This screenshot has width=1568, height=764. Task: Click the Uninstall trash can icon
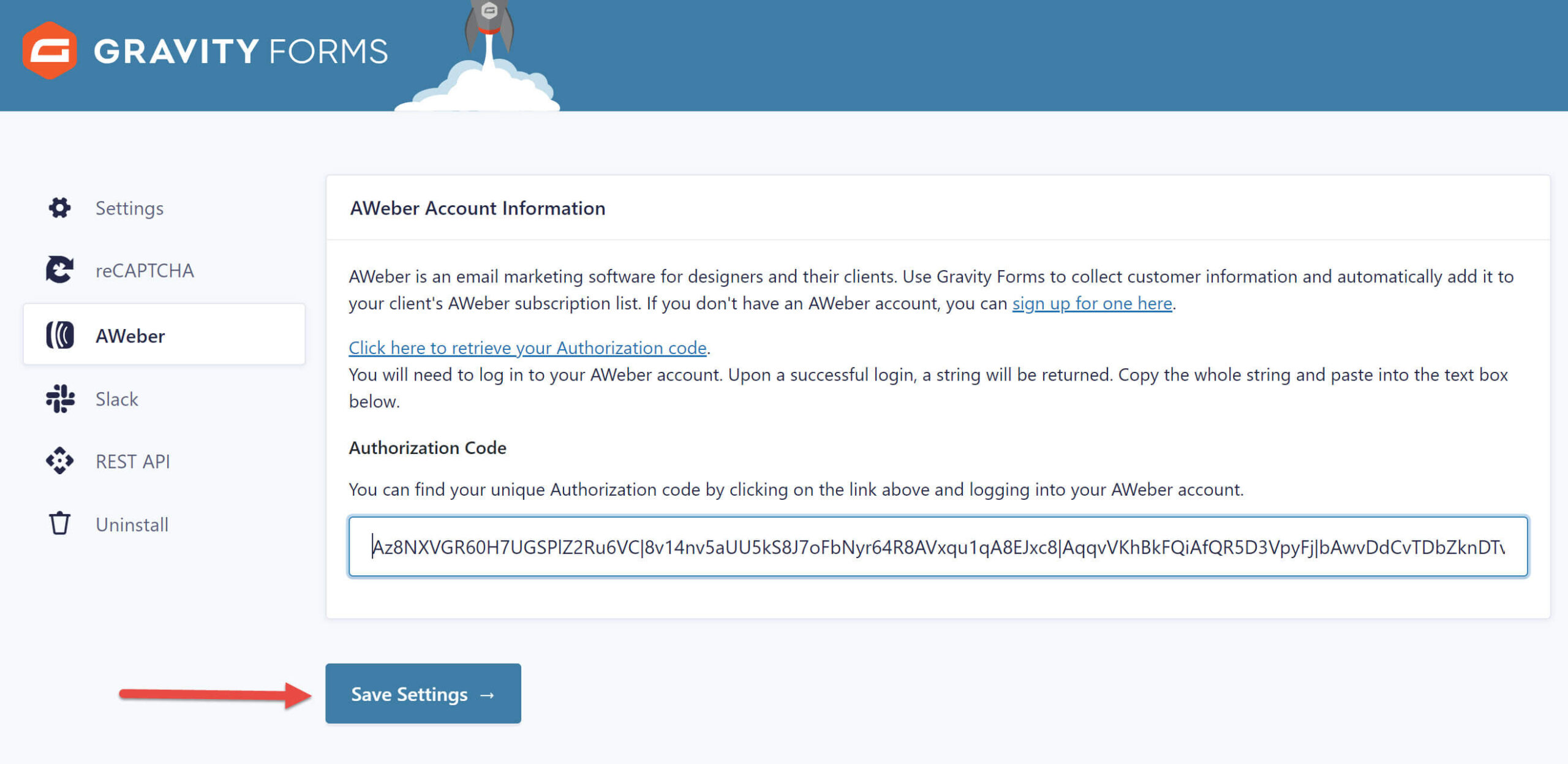coord(59,523)
